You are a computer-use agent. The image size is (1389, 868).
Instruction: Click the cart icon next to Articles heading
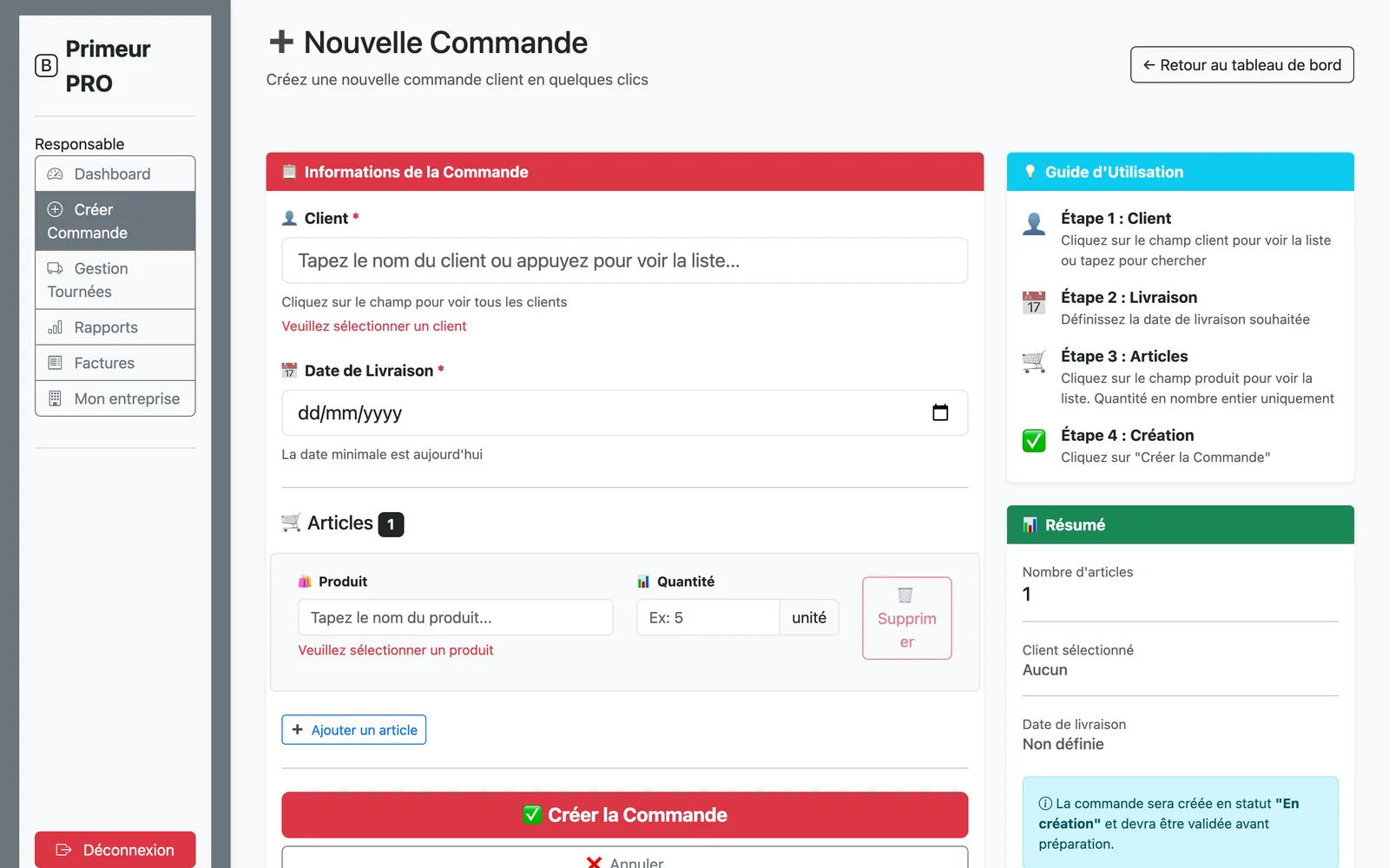[291, 523]
